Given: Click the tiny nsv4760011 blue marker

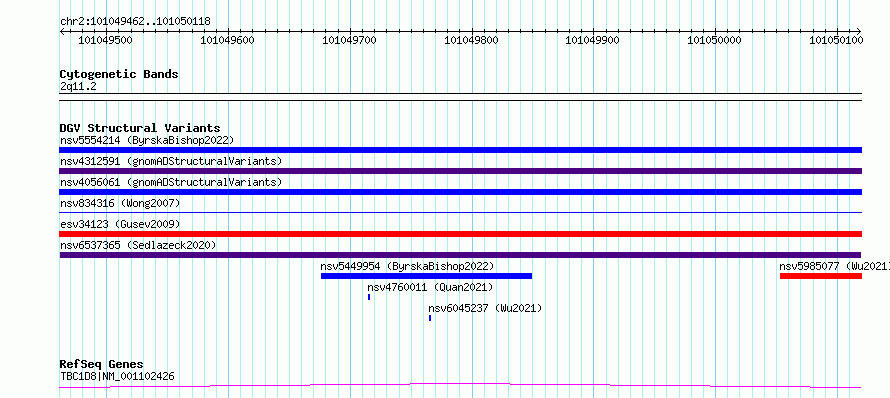Looking at the screenshot, I should 369,297.
